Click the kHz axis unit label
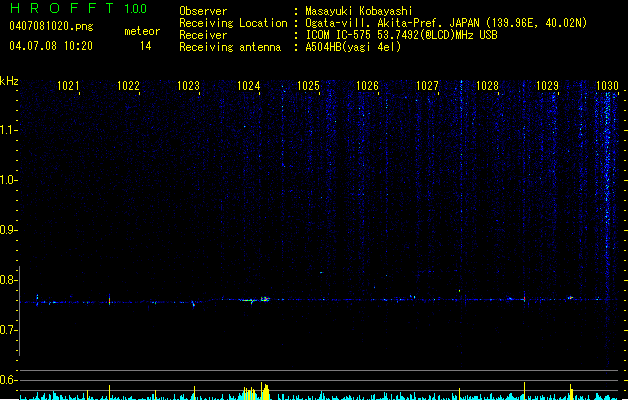The width and height of the screenshot is (629, 400). (x=9, y=81)
